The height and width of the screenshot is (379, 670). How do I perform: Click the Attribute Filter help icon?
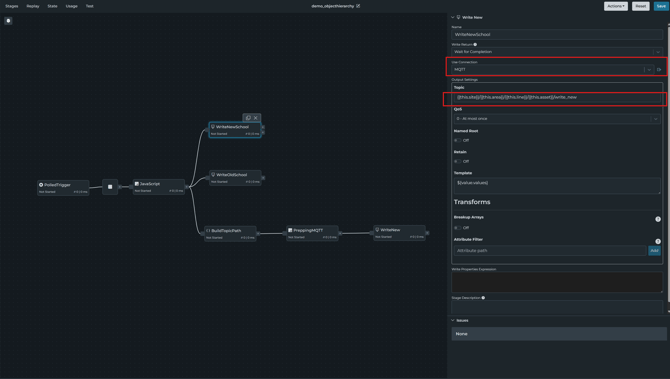[x=658, y=241]
